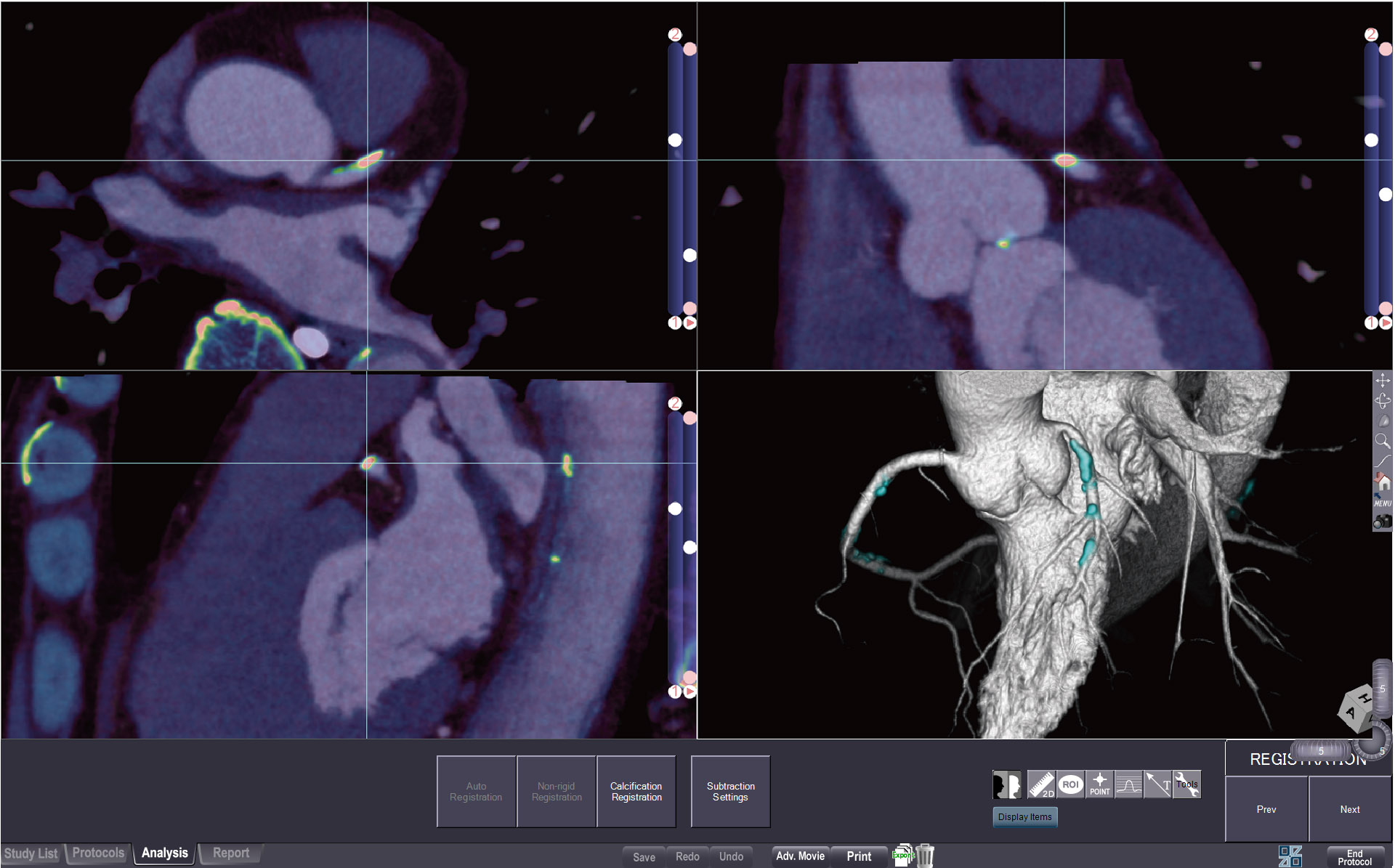This screenshot has height=868, width=1395.
Task: Click Calcification Registration button
Action: 636,792
